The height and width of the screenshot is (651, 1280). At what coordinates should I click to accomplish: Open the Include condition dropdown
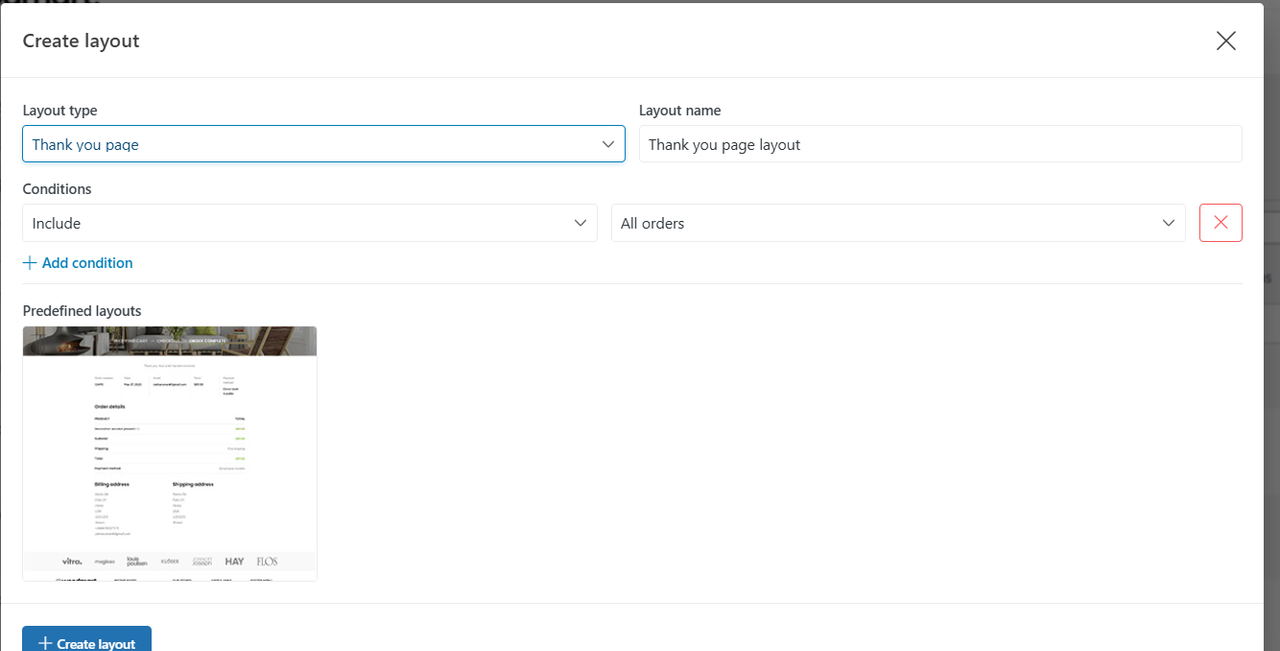310,223
